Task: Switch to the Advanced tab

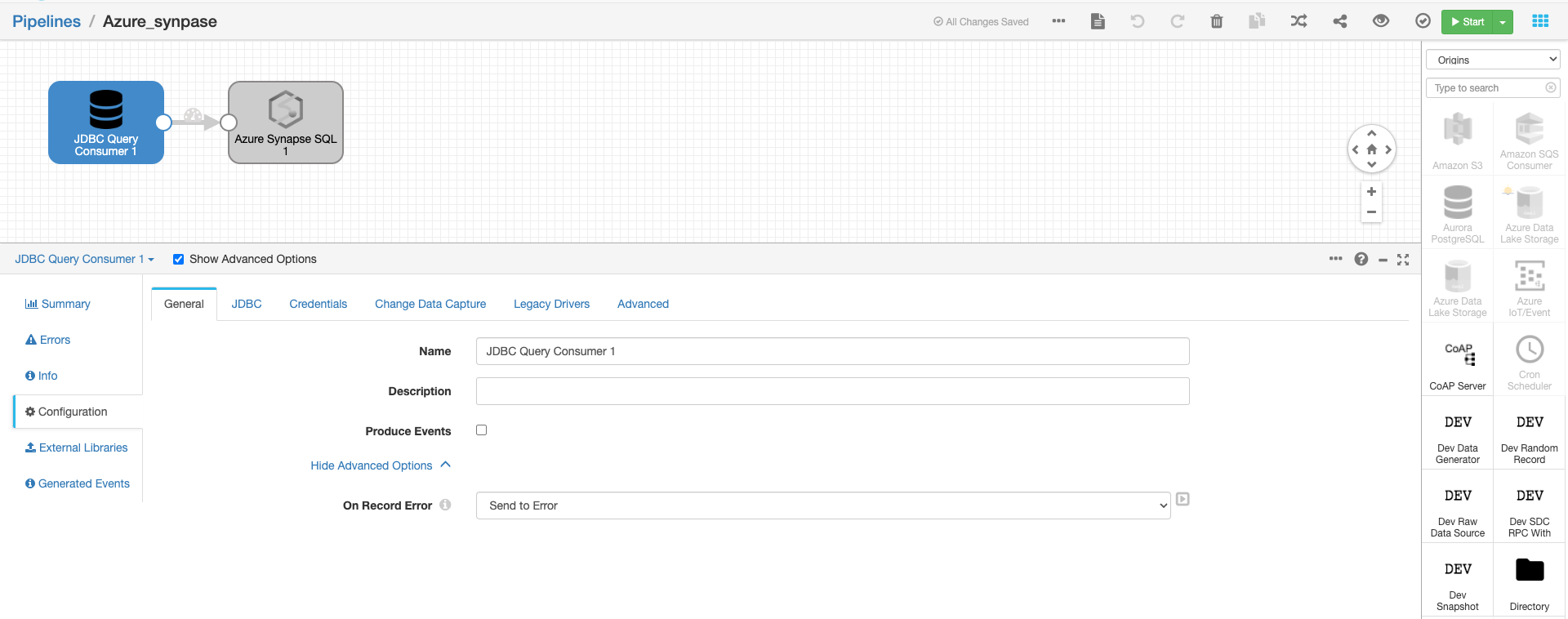Action: pyautogui.click(x=643, y=304)
